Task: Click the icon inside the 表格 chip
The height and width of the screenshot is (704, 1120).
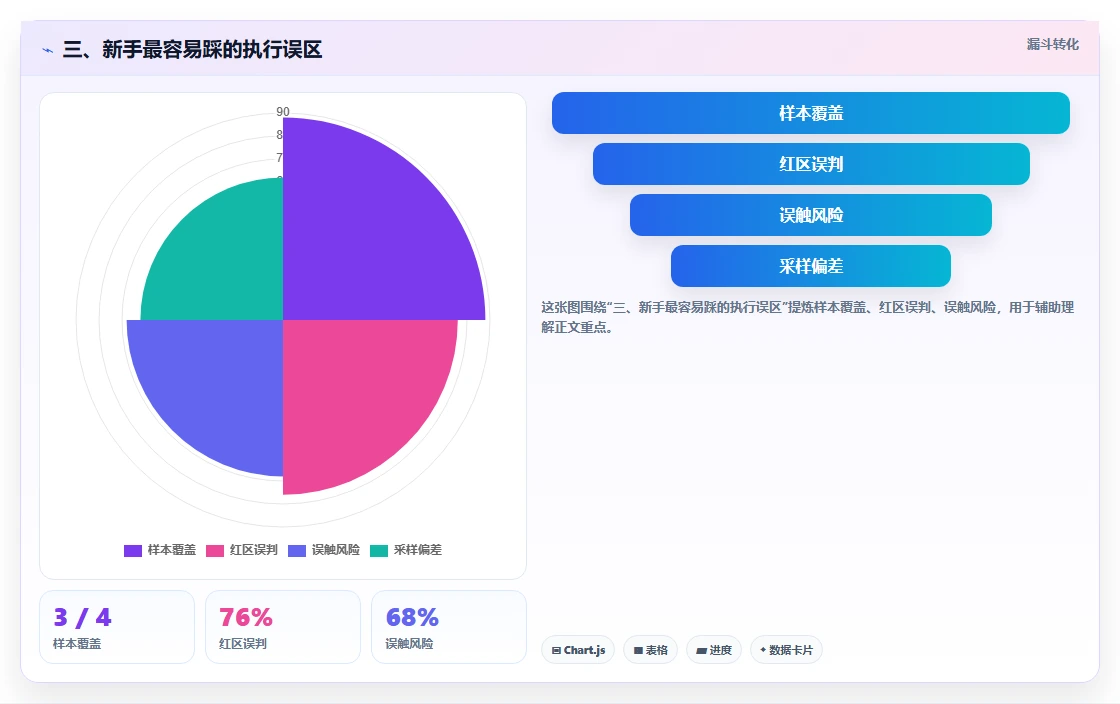Action: (x=639, y=650)
